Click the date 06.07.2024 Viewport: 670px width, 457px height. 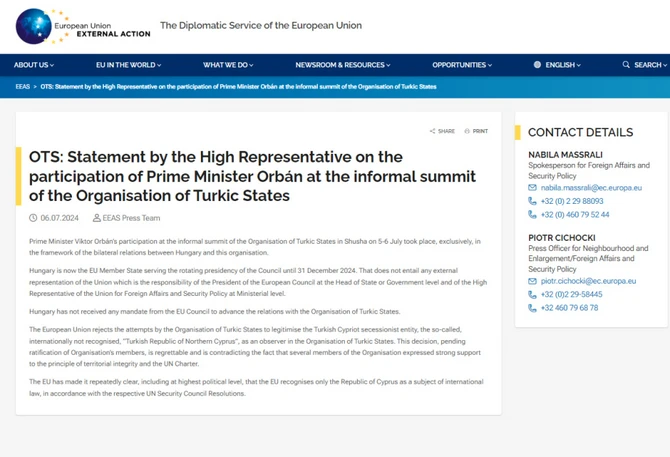point(59,218)
